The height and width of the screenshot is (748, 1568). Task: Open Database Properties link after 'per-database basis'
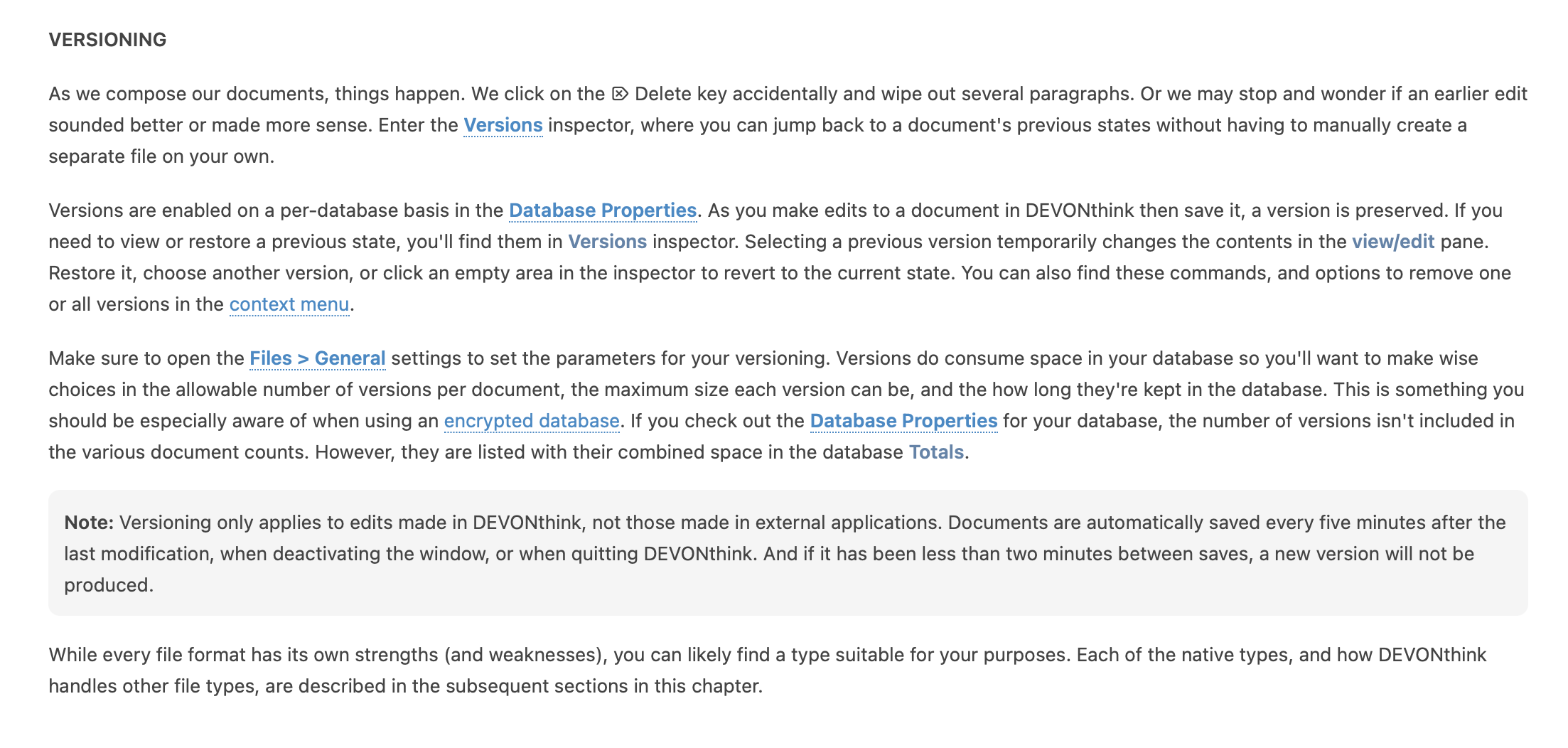point(602,210)
